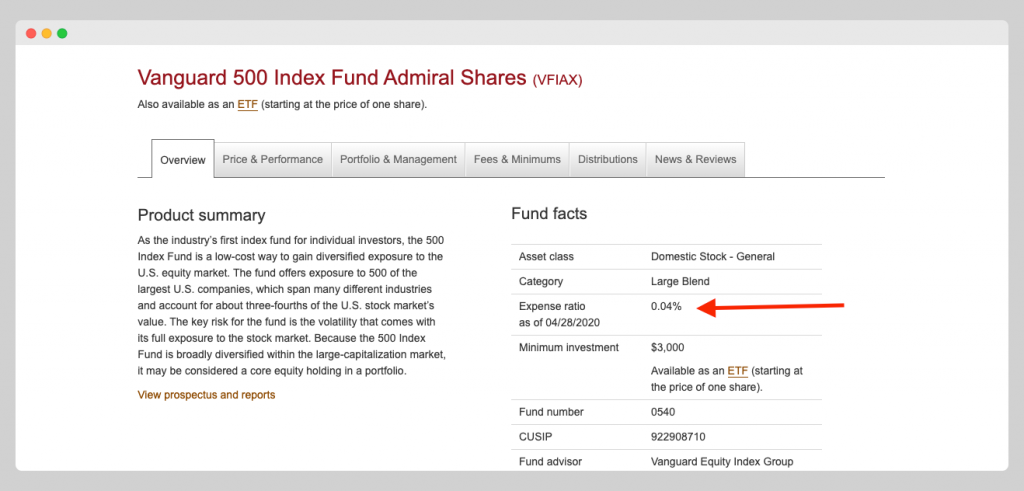Minimize the window using the yellow button
The width and height of the screenshot is (1024, 491).
(46, 33)
